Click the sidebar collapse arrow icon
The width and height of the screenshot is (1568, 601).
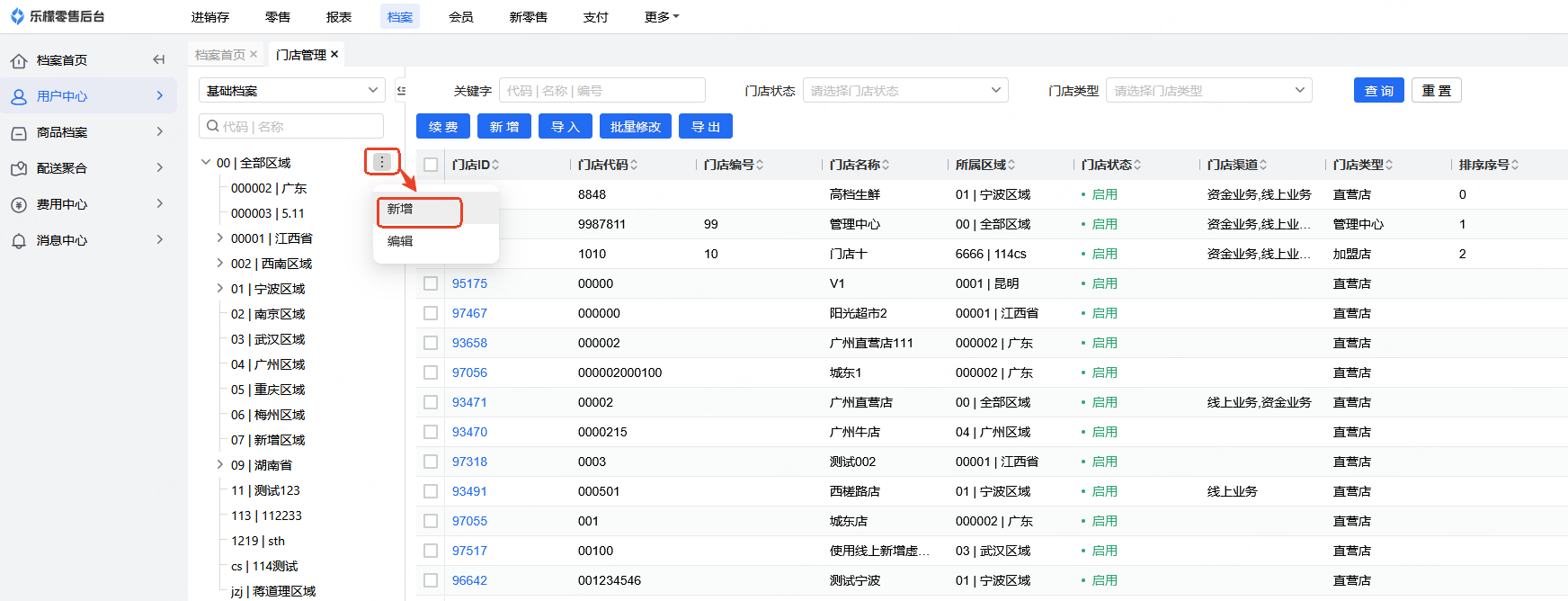pos(159,60)
